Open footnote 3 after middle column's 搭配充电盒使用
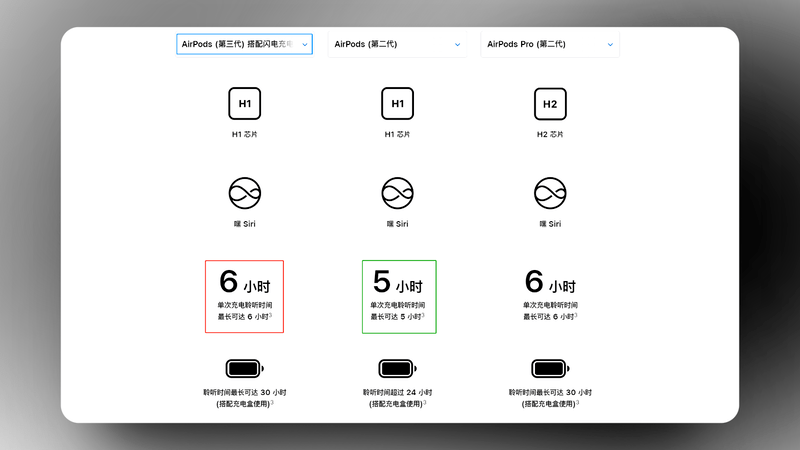This screenshot has height=450, width=800. point(424,402)
